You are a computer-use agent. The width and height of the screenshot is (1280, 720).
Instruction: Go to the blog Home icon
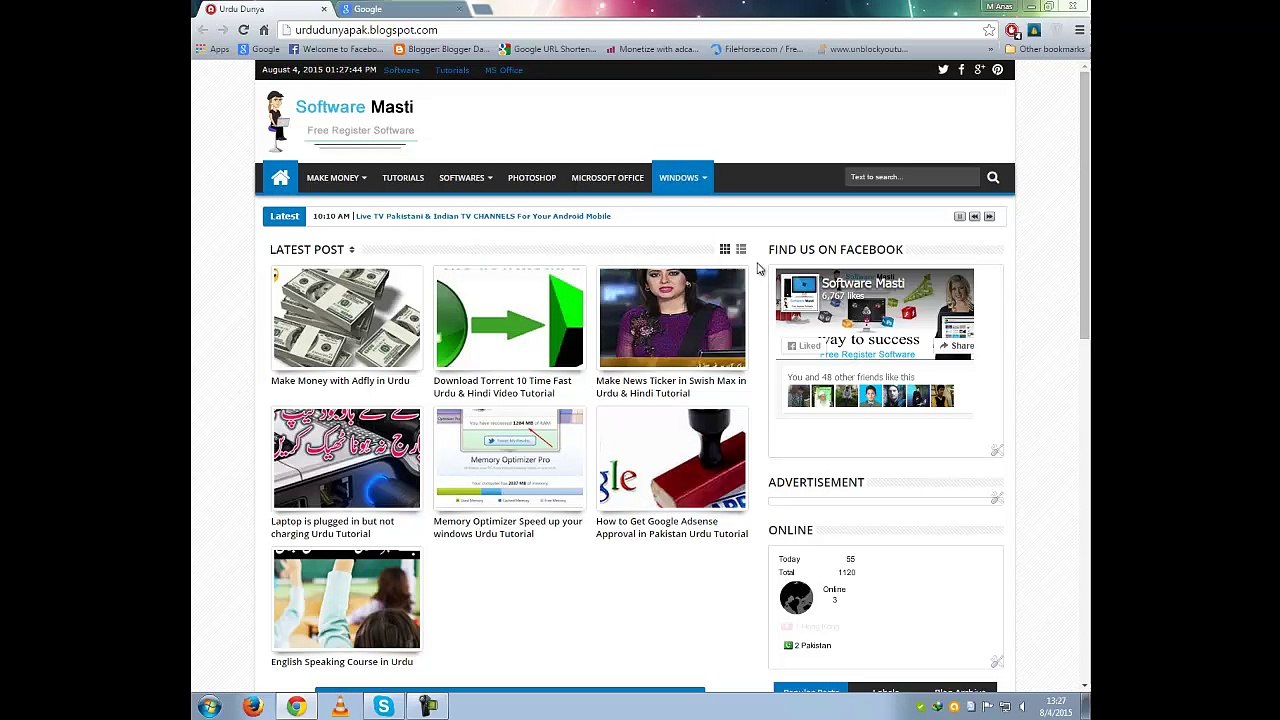click(280, 177)
